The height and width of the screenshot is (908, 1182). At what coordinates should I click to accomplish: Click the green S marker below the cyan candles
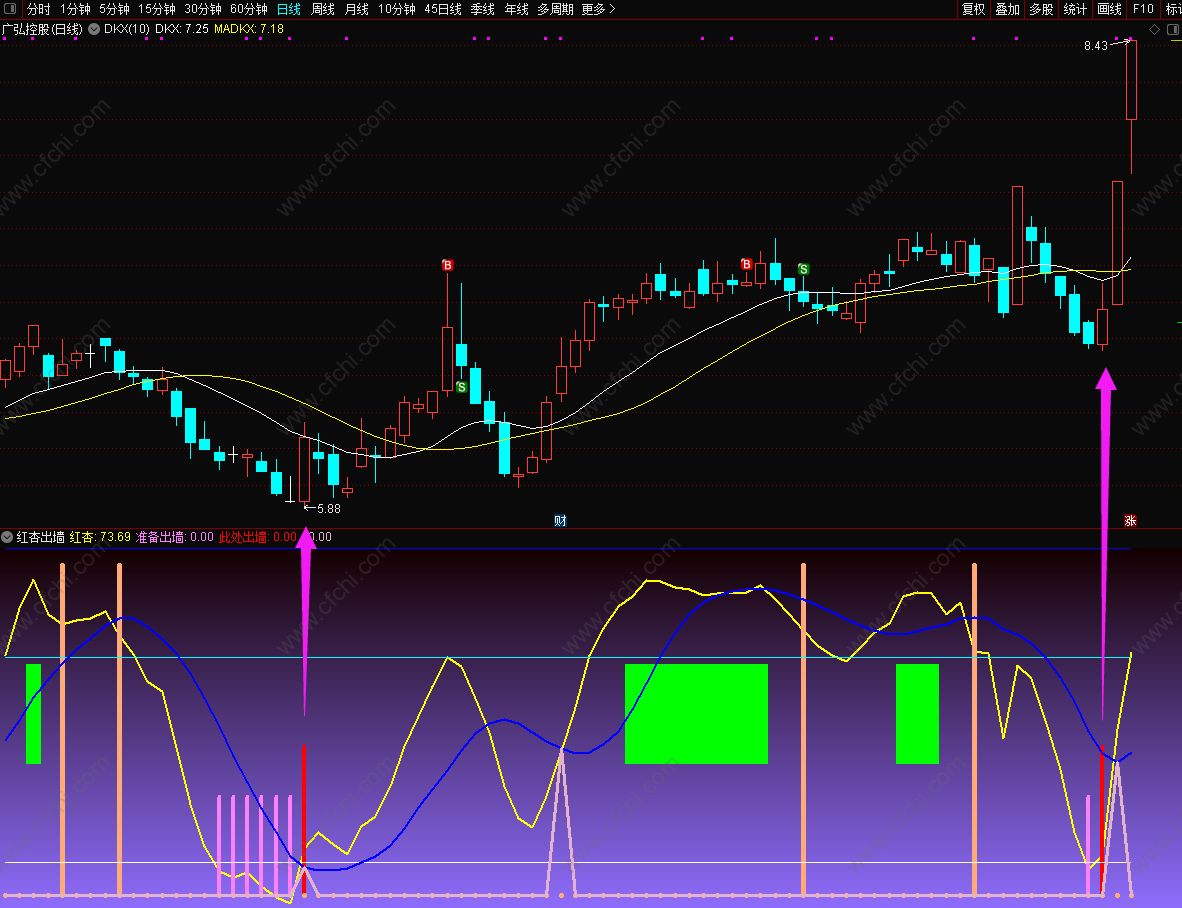click(461, 387)
